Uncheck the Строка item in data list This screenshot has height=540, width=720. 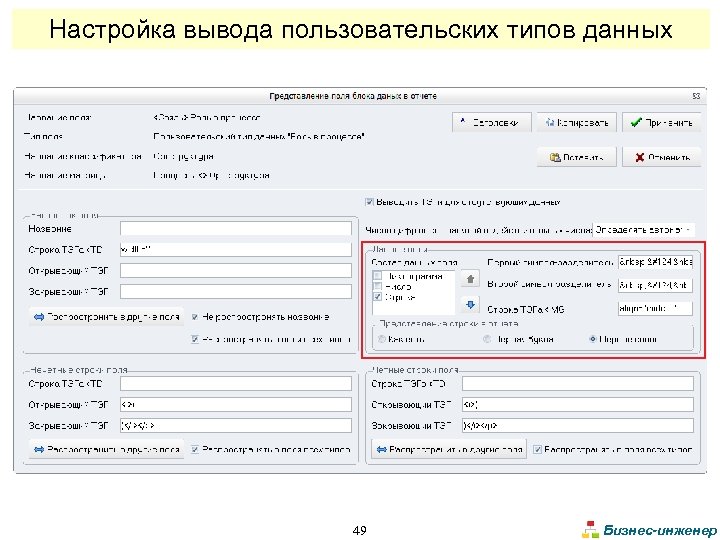click(x=377, y=297)
